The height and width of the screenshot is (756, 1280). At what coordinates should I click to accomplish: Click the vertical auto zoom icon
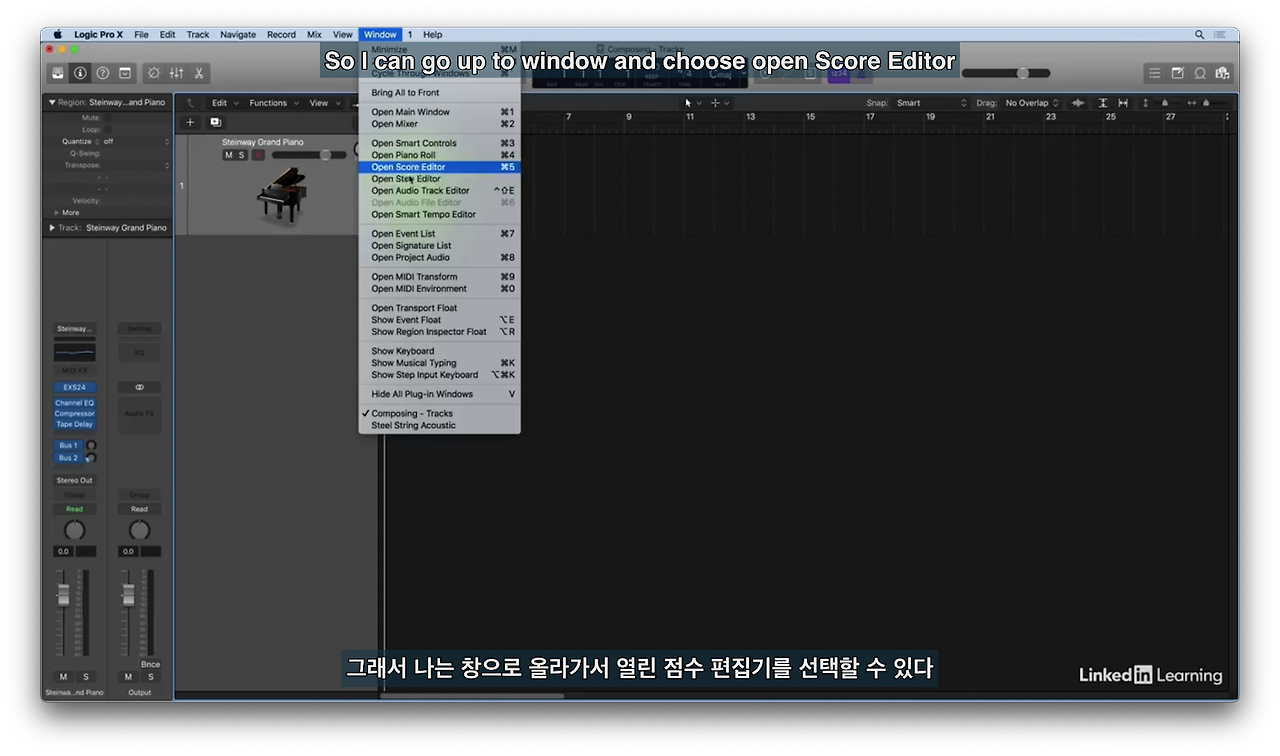pyautogui.click(x=1103, y=103)
